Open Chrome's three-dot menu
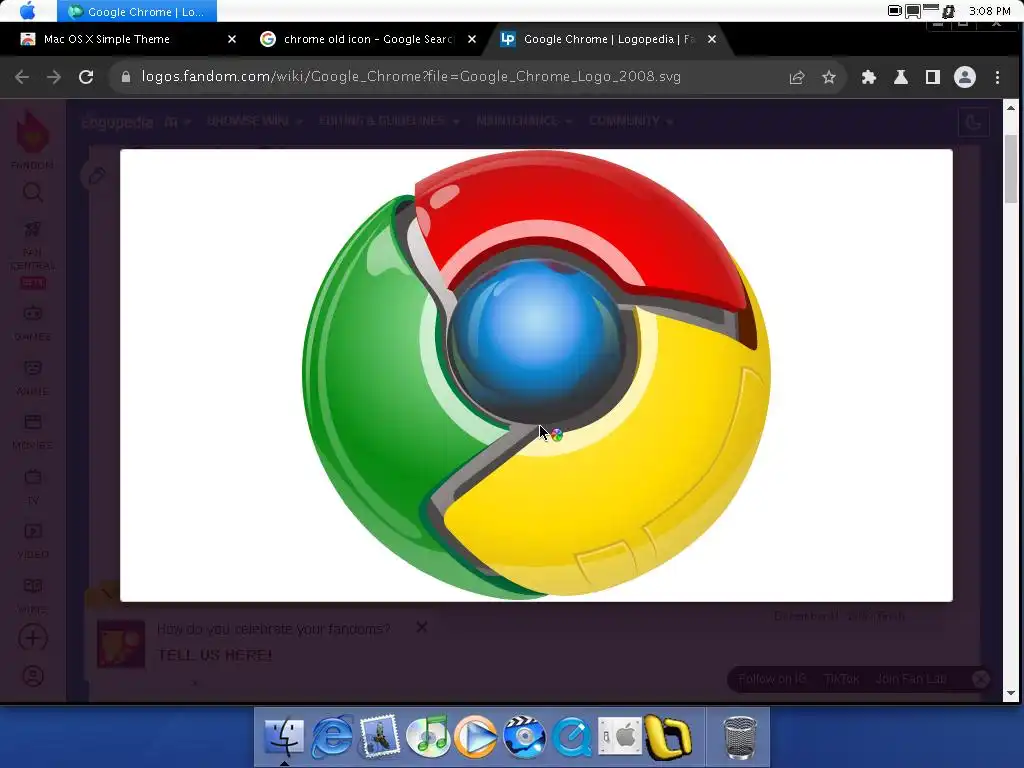1024x768 pixels. [x=997, y=77]
